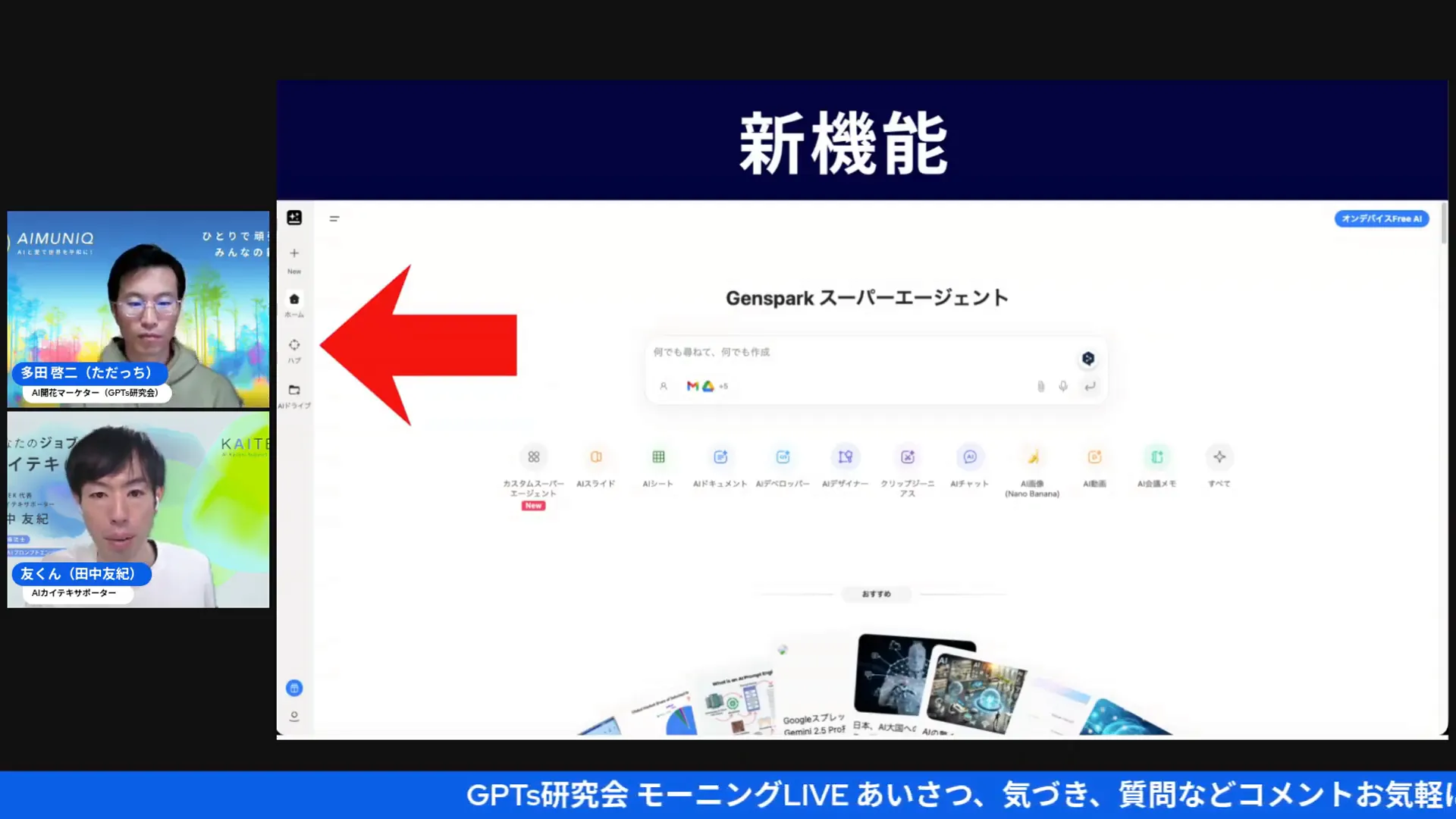Screen dimensions: 1456x819
Task: Open クリップジーニアス
Action: (x=908, y=466)
